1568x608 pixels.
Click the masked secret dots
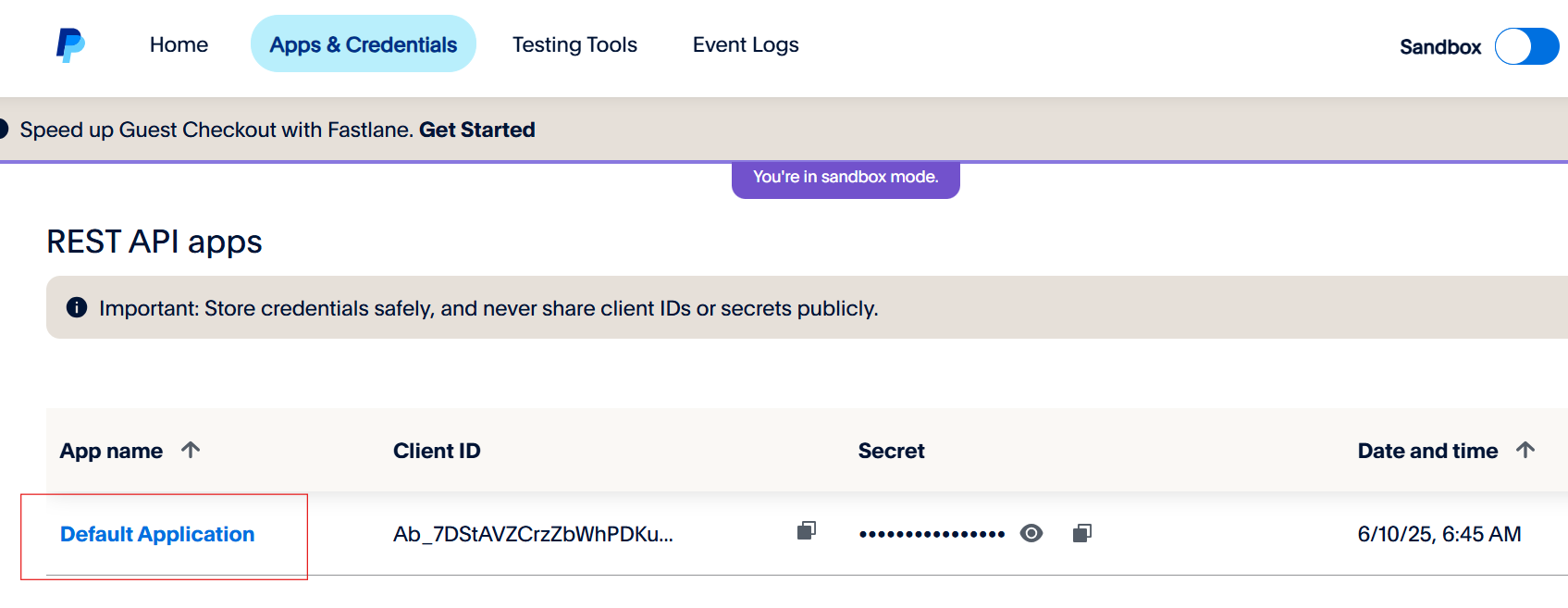tap(932, 534)
